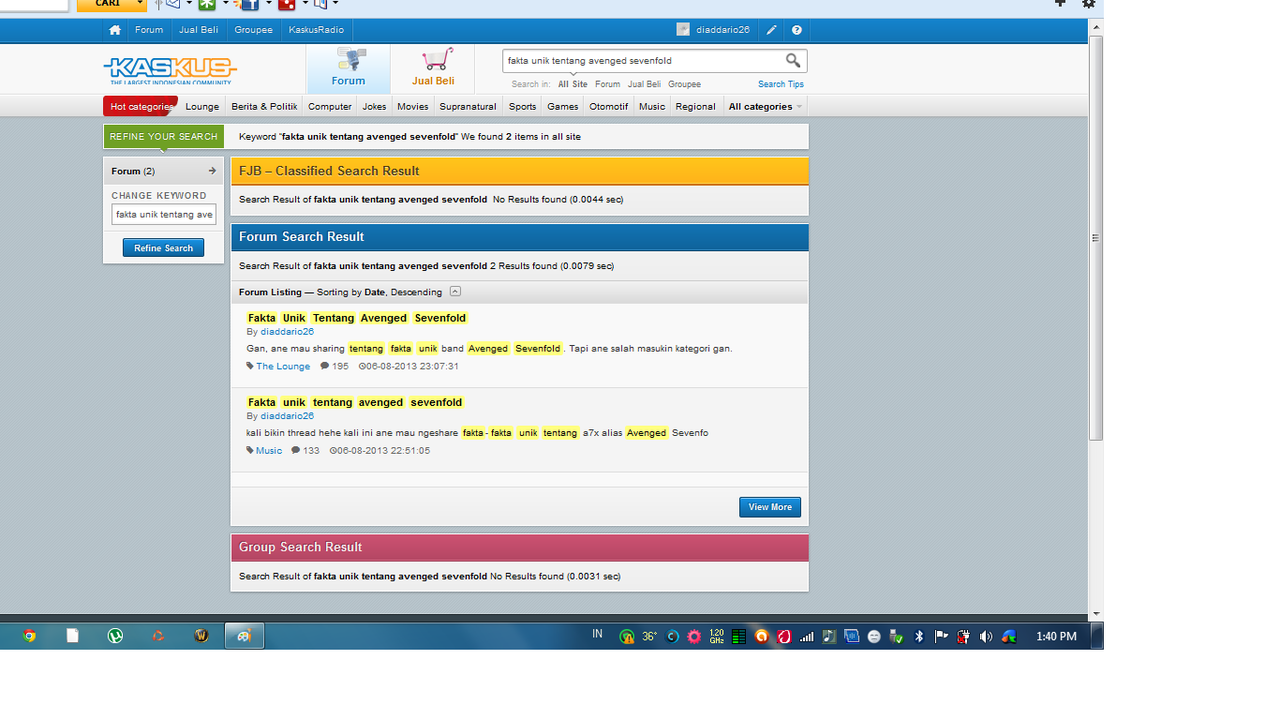Open the Regional category
This screenshot has height=720, width=1280.
[x=695, y=106]
